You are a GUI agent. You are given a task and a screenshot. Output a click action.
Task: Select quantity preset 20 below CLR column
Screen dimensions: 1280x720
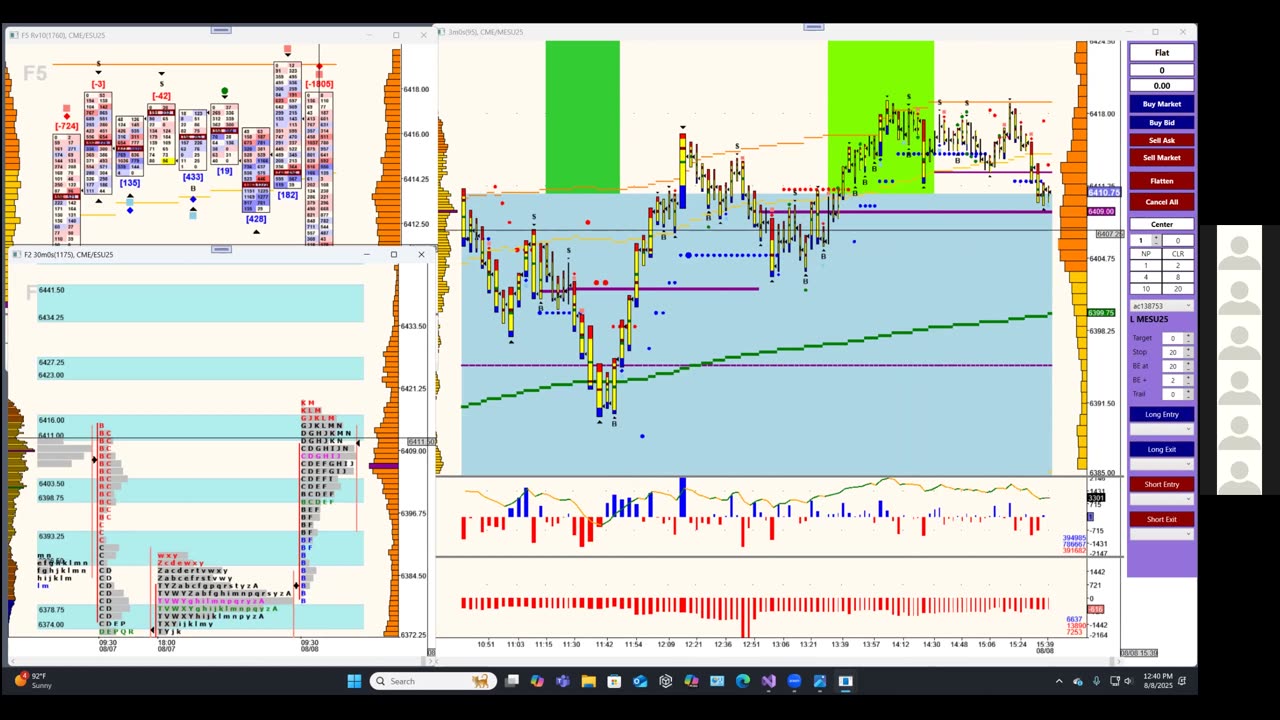1177,288
